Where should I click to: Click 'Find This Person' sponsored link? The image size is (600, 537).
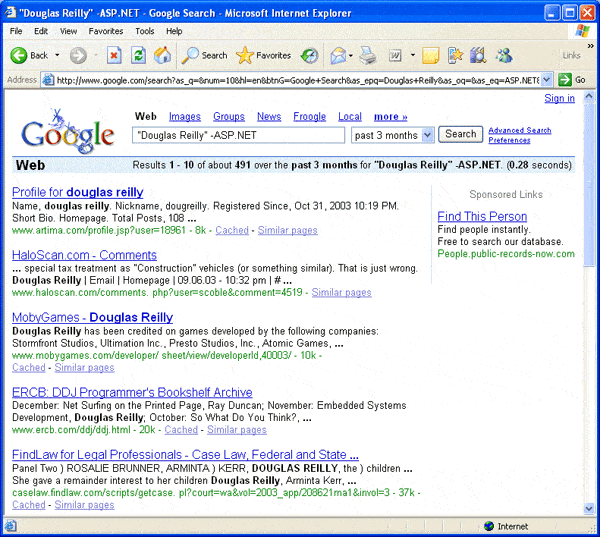coord(482,217)
